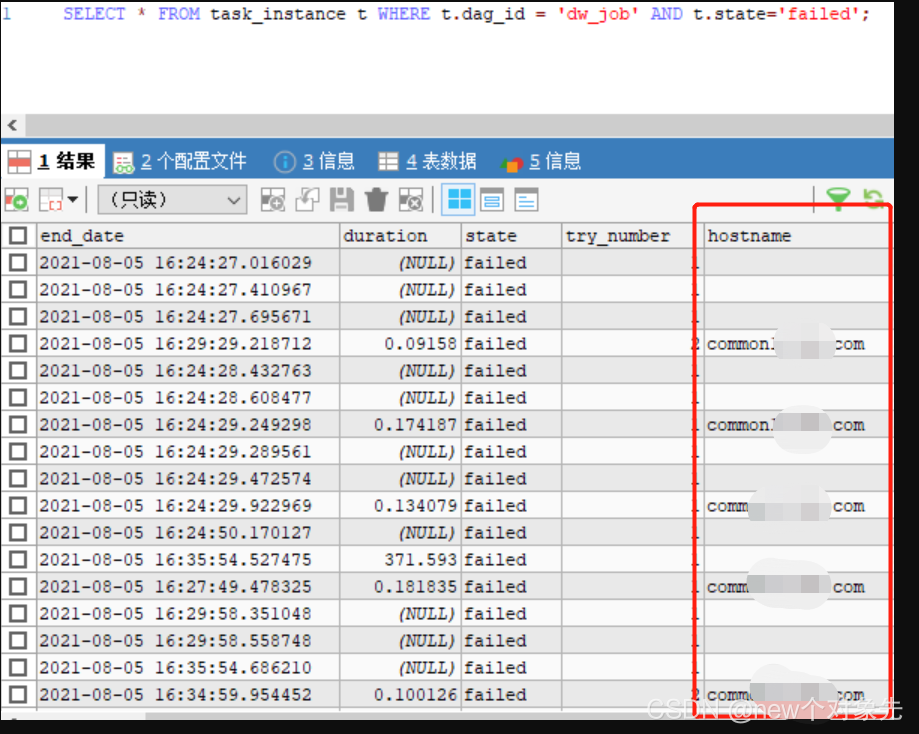
Task: Click the green filter funnel icon
Action: (838, 199)
